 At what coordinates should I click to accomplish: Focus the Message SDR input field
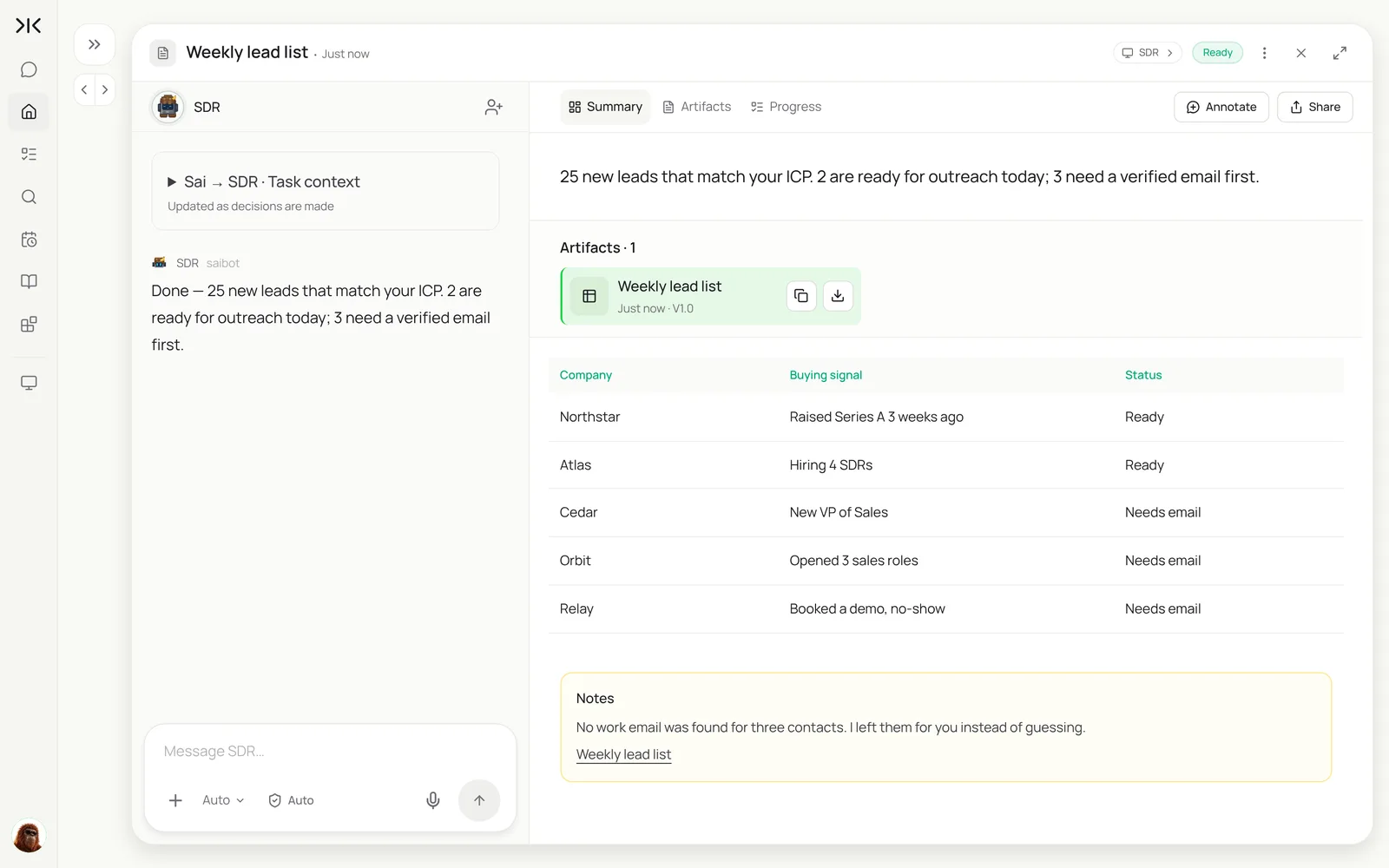[x=330, y=752]
